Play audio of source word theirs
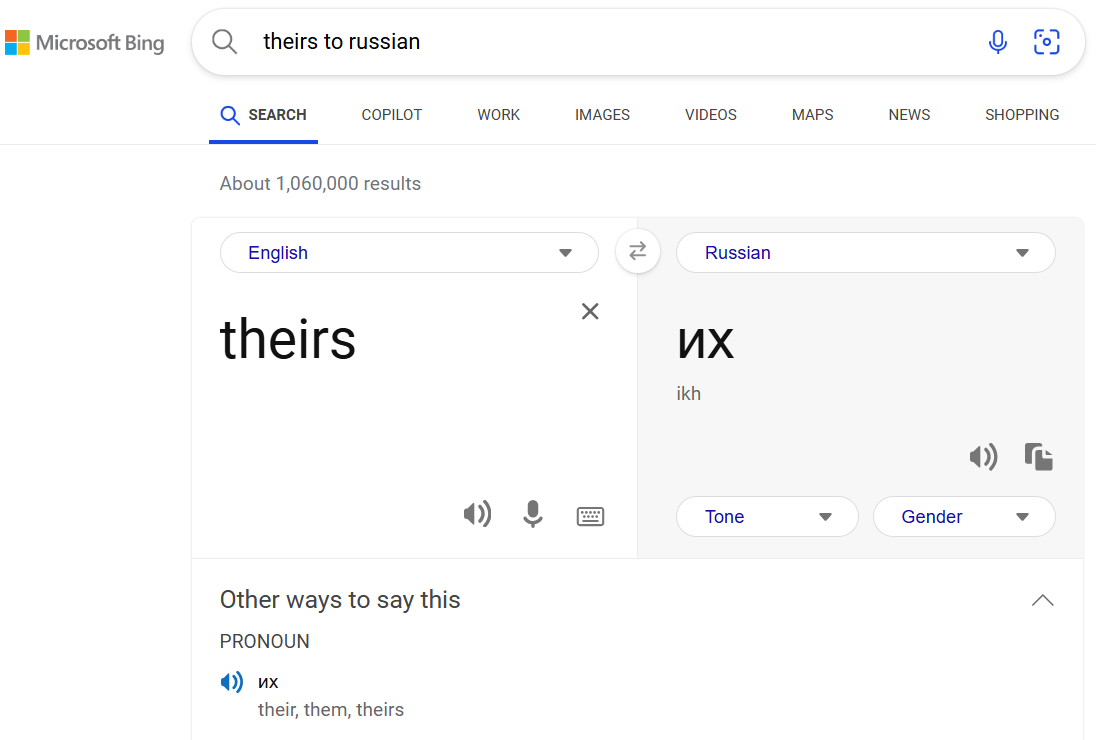 click(x=477, y=514)
